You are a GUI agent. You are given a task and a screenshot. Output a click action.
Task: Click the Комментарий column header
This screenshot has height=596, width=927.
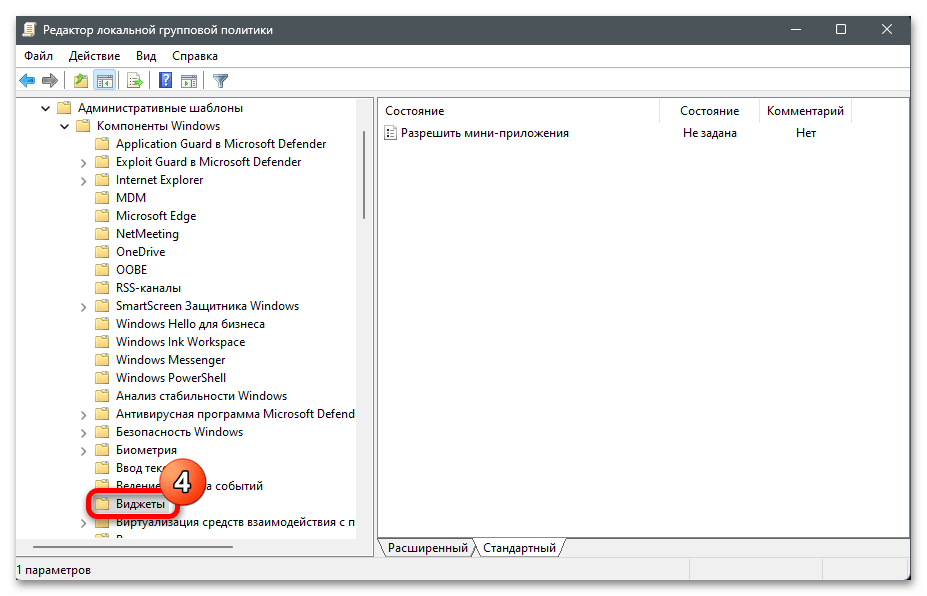(805, 111)
